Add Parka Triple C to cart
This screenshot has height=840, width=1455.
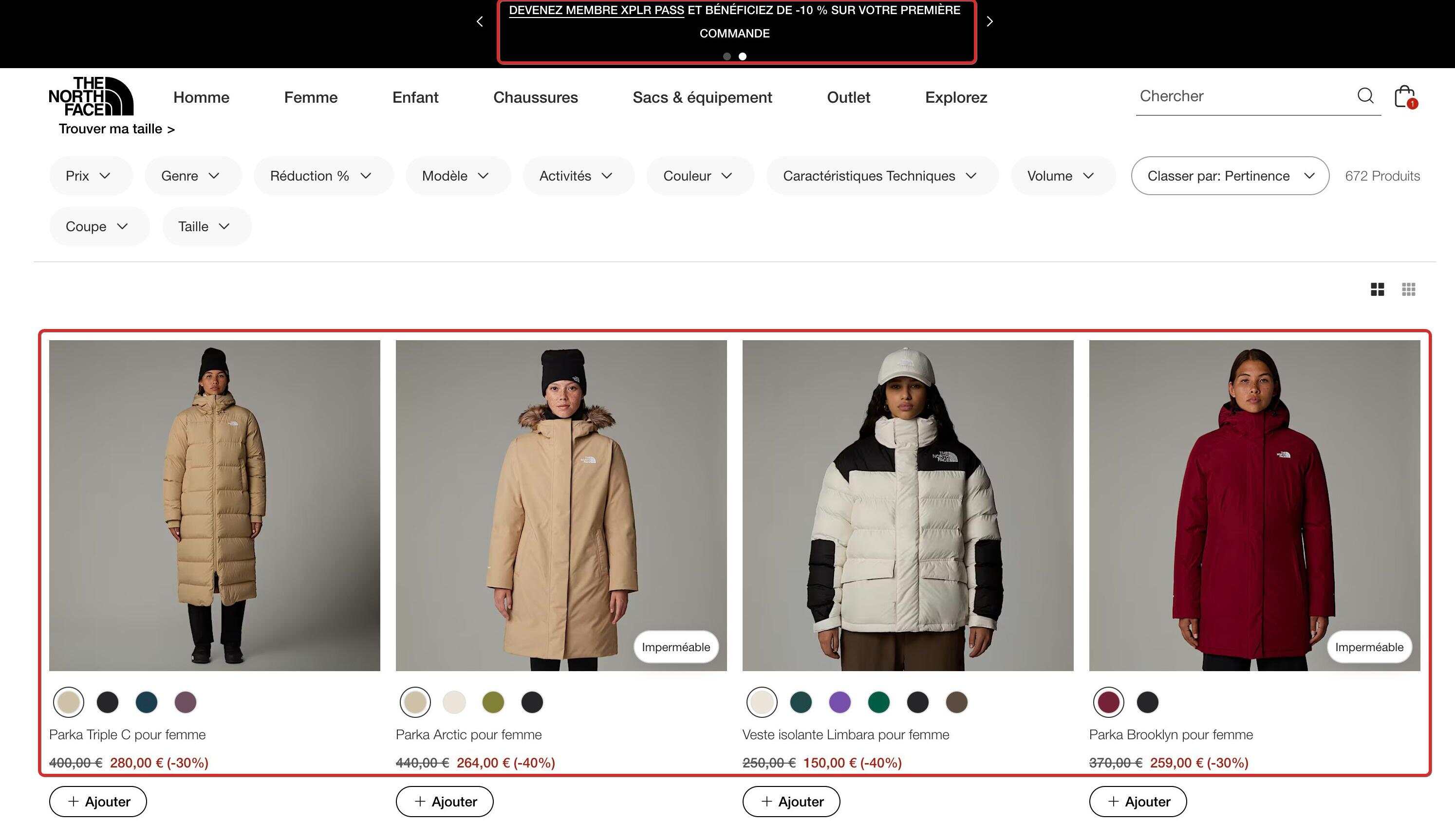click(x=98, y=802)
